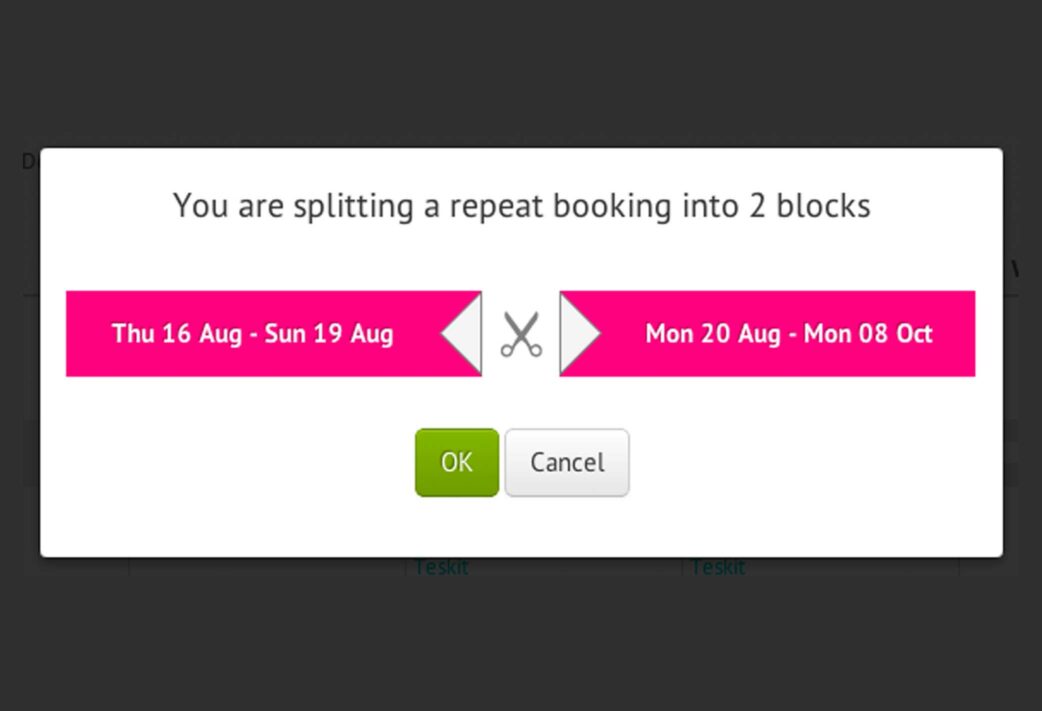Open the left dimmed Teskit link
1042x711 pixels.
coord(441,567)
